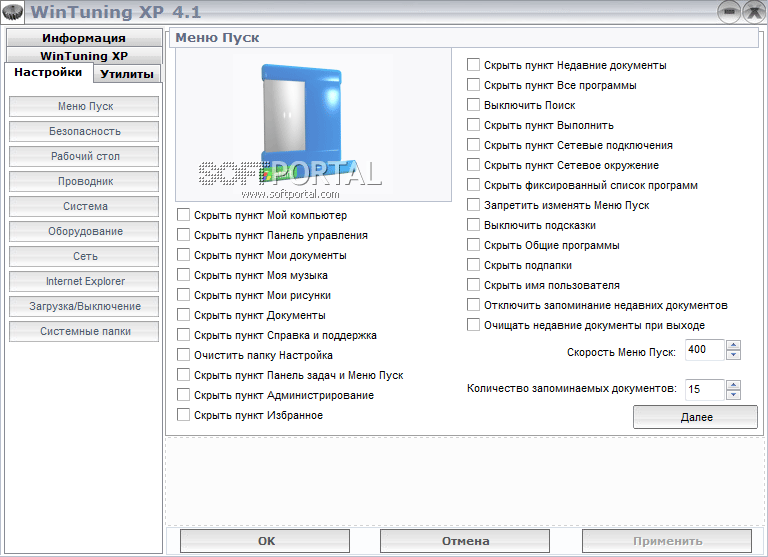Enable Скрыть пункт Панель управления

click(184, 235)
